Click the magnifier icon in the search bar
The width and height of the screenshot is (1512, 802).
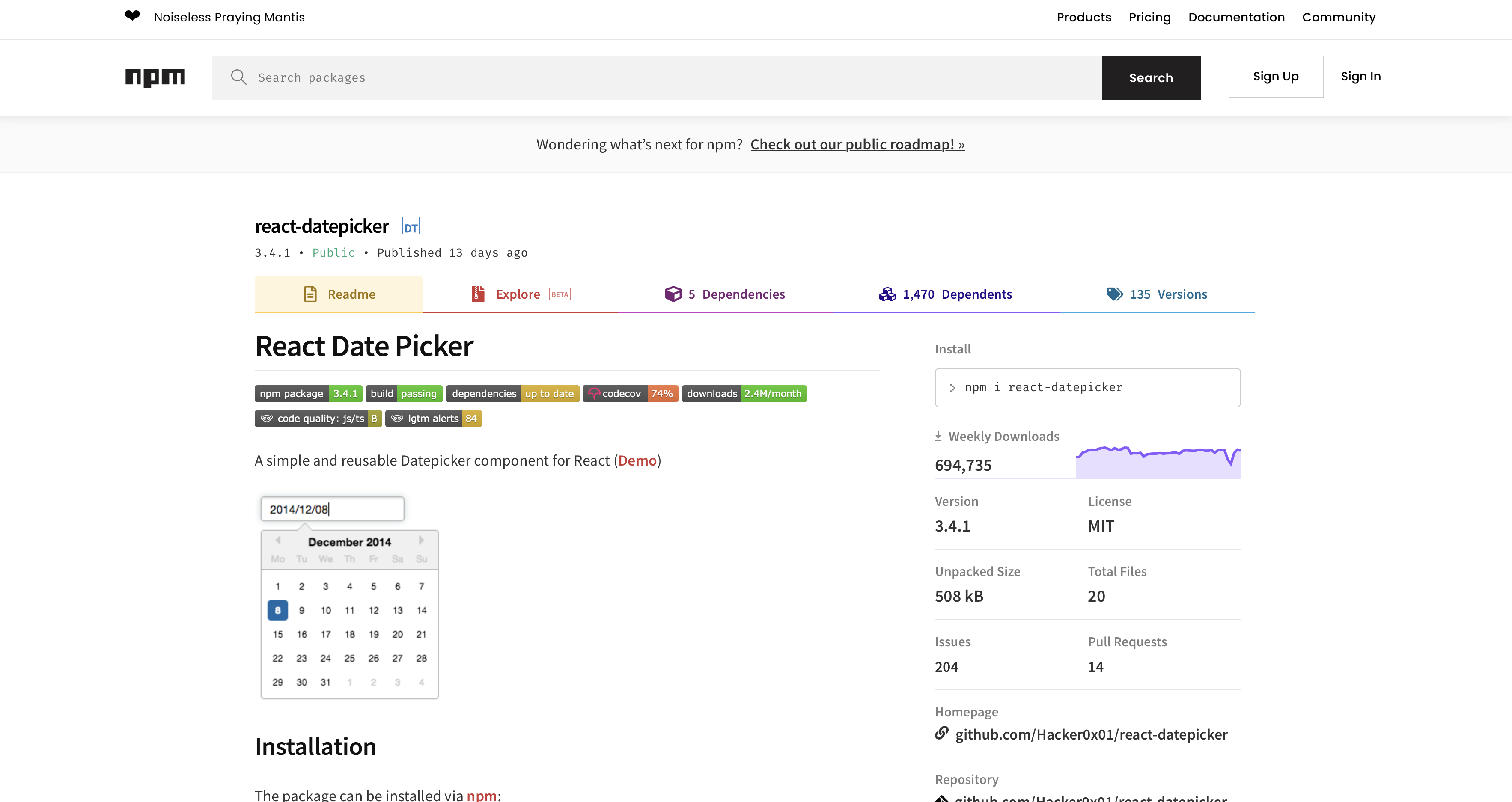(239, 77)
